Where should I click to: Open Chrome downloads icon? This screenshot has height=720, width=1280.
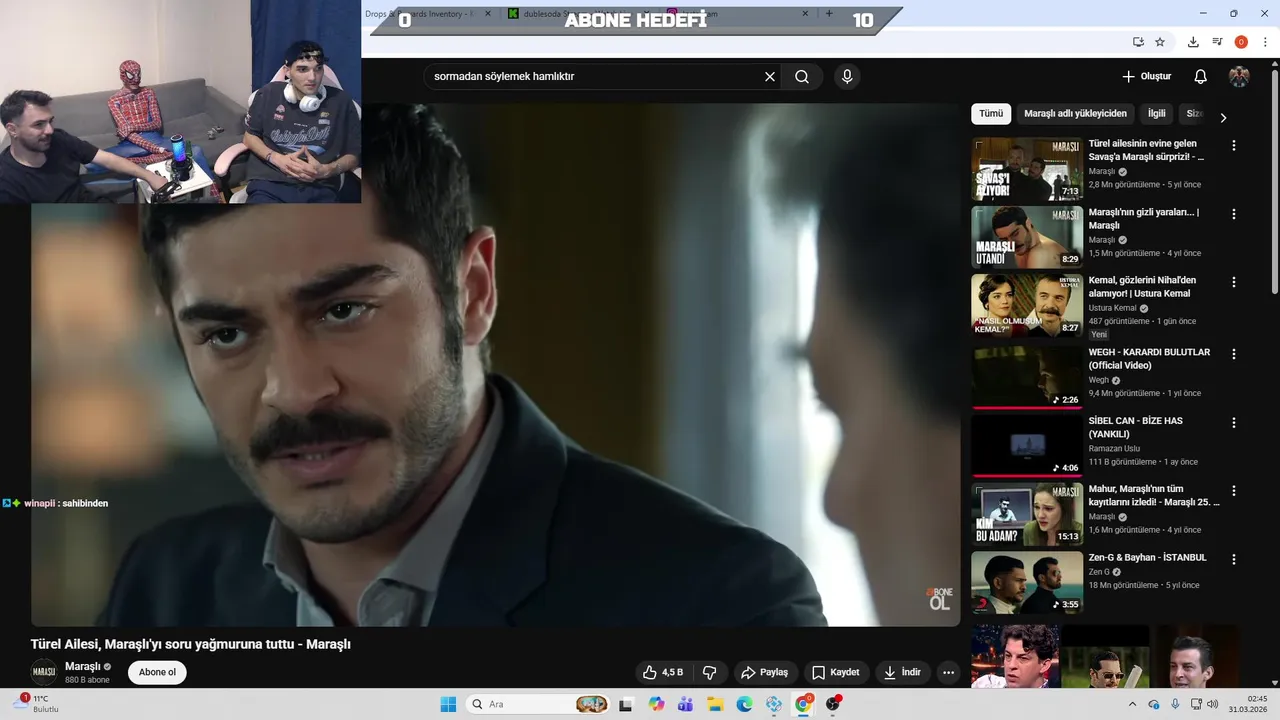click(1193, 42)
